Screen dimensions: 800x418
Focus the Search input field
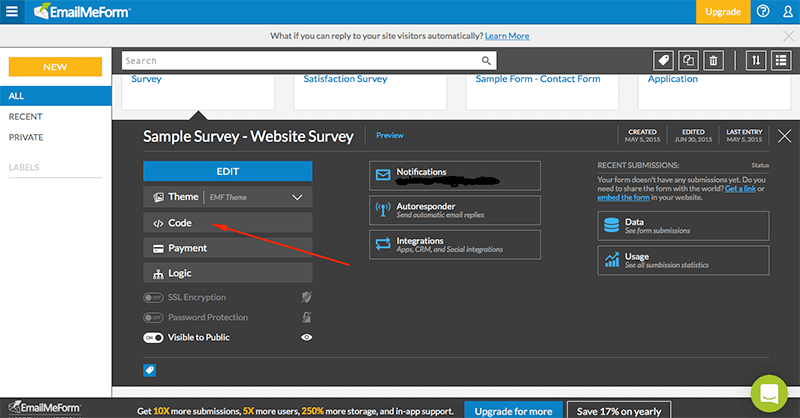coord(309,61)
